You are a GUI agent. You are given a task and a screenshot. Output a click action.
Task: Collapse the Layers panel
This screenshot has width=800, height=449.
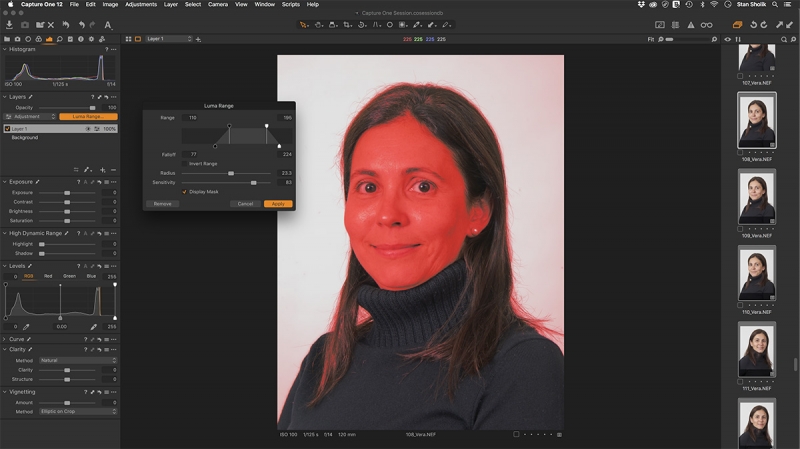tap(5, 97)
